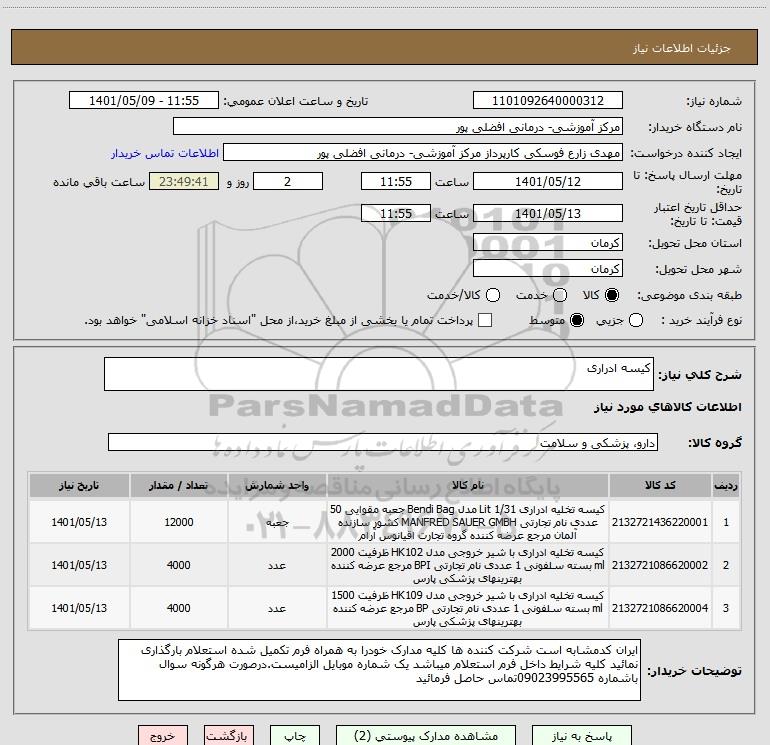The image size is (770, 745).
Task: Click the delivery province کرمان field
Action: 548,242
